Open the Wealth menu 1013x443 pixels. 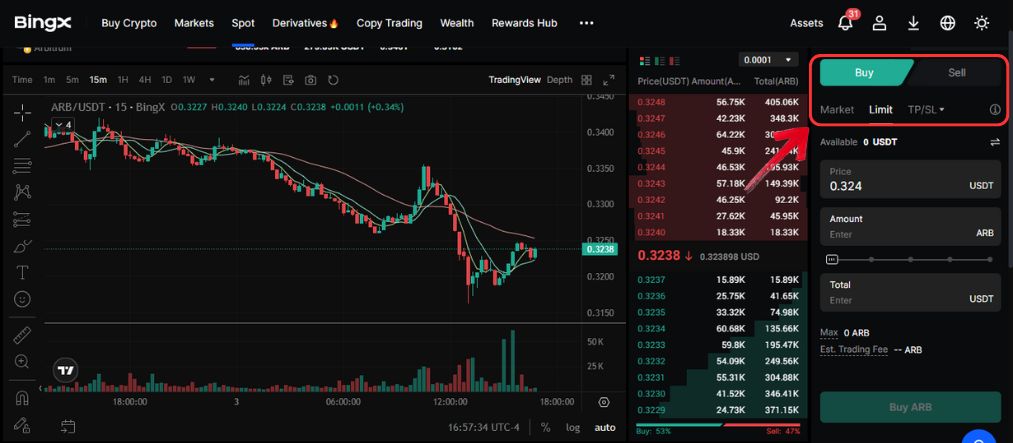pos(457,23)
